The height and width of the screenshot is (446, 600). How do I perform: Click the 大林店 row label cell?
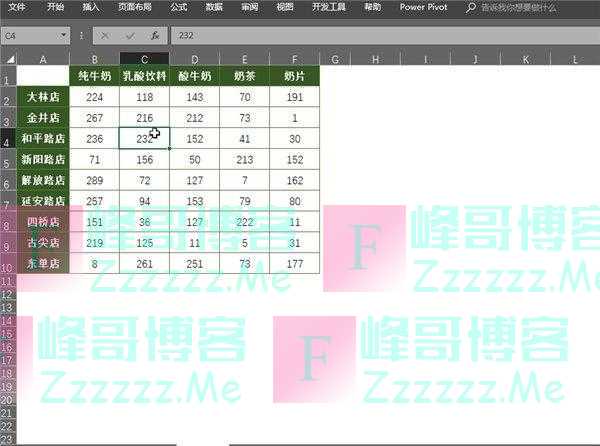click(x=43, y=97)
